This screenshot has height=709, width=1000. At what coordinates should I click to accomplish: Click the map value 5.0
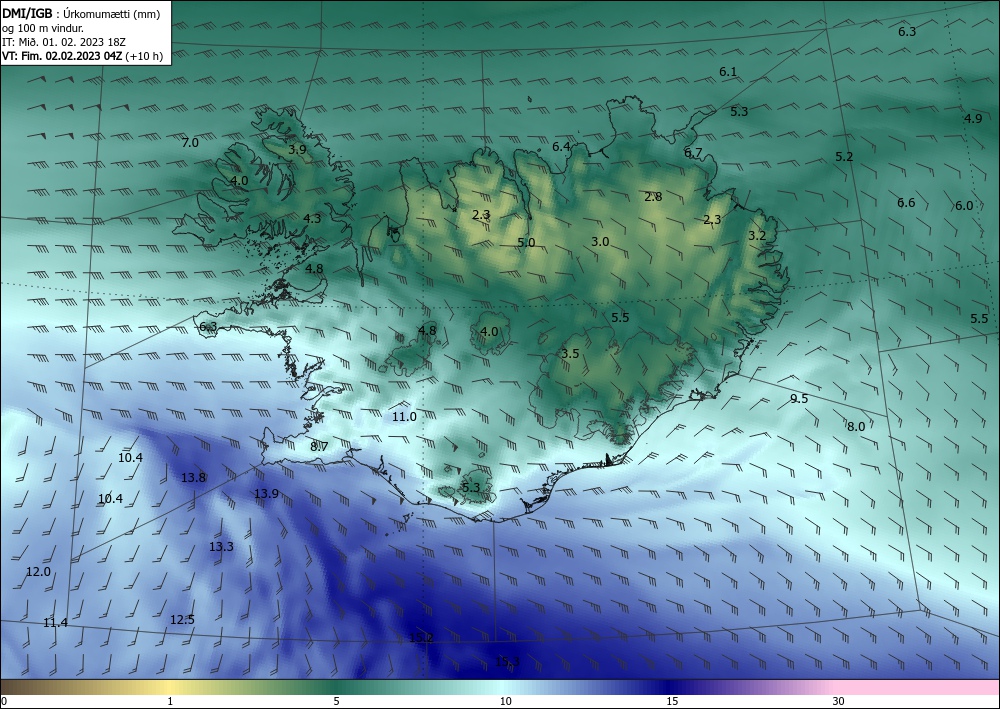(x=526, y=242)
